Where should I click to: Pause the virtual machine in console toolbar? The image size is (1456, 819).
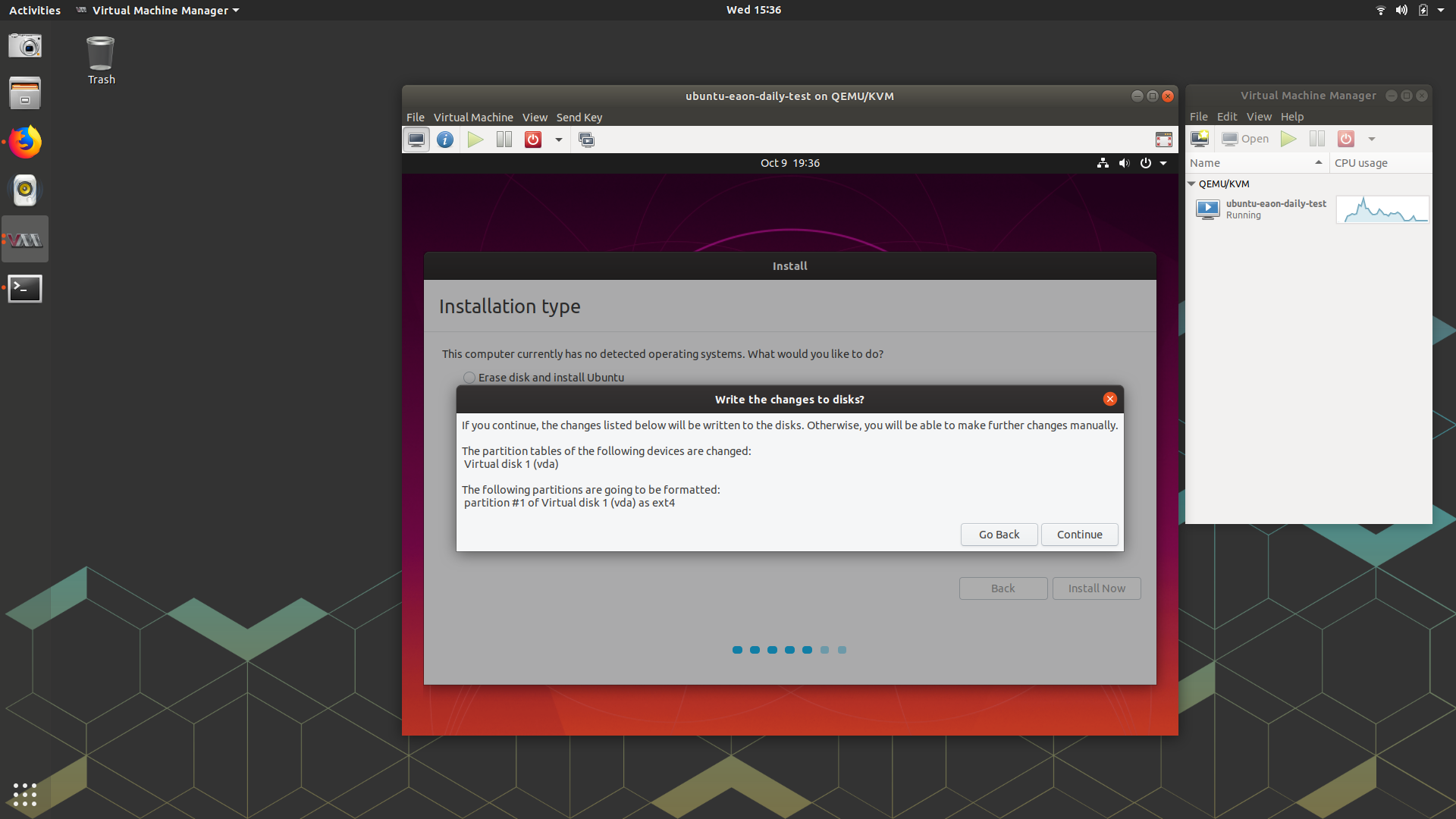coord(504,140)
